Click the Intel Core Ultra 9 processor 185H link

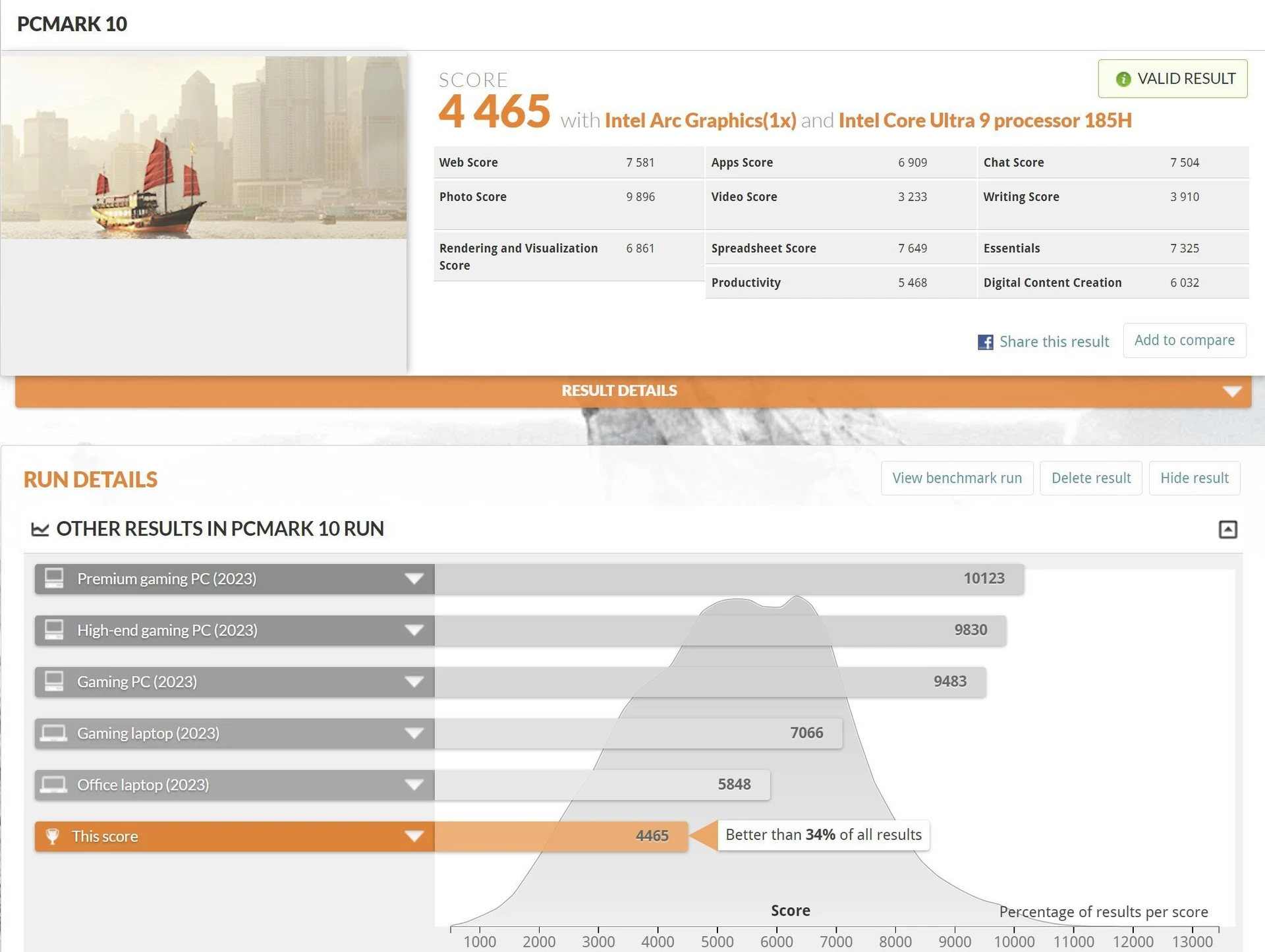pyautogui.click(x=985, y=120)
